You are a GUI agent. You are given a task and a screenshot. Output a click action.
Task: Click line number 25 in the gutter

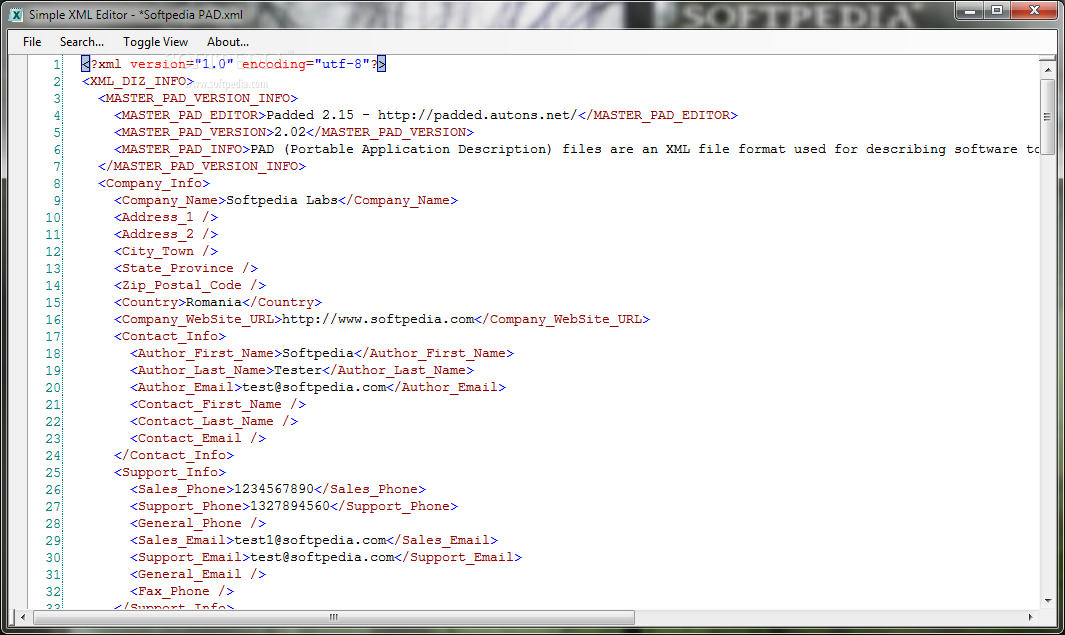tap(53, 471)
